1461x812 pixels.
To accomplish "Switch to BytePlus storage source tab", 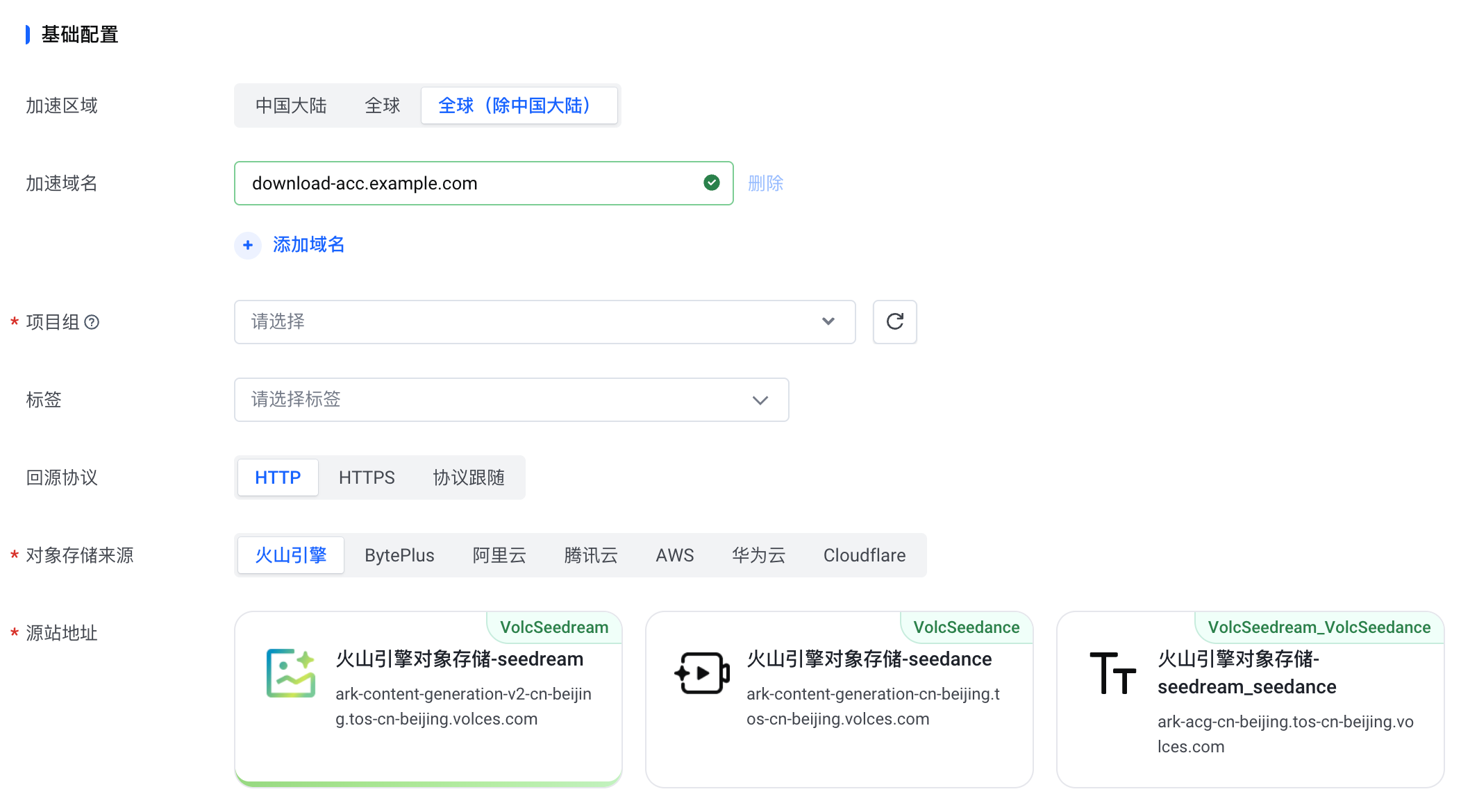I will point(399,555).
